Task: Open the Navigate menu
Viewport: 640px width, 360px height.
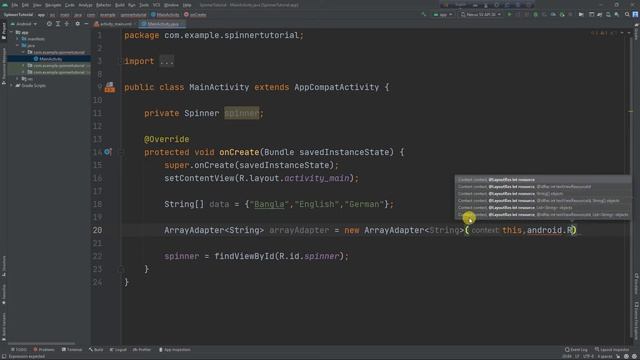Action: pyautogui.click(x=53, y=5)
